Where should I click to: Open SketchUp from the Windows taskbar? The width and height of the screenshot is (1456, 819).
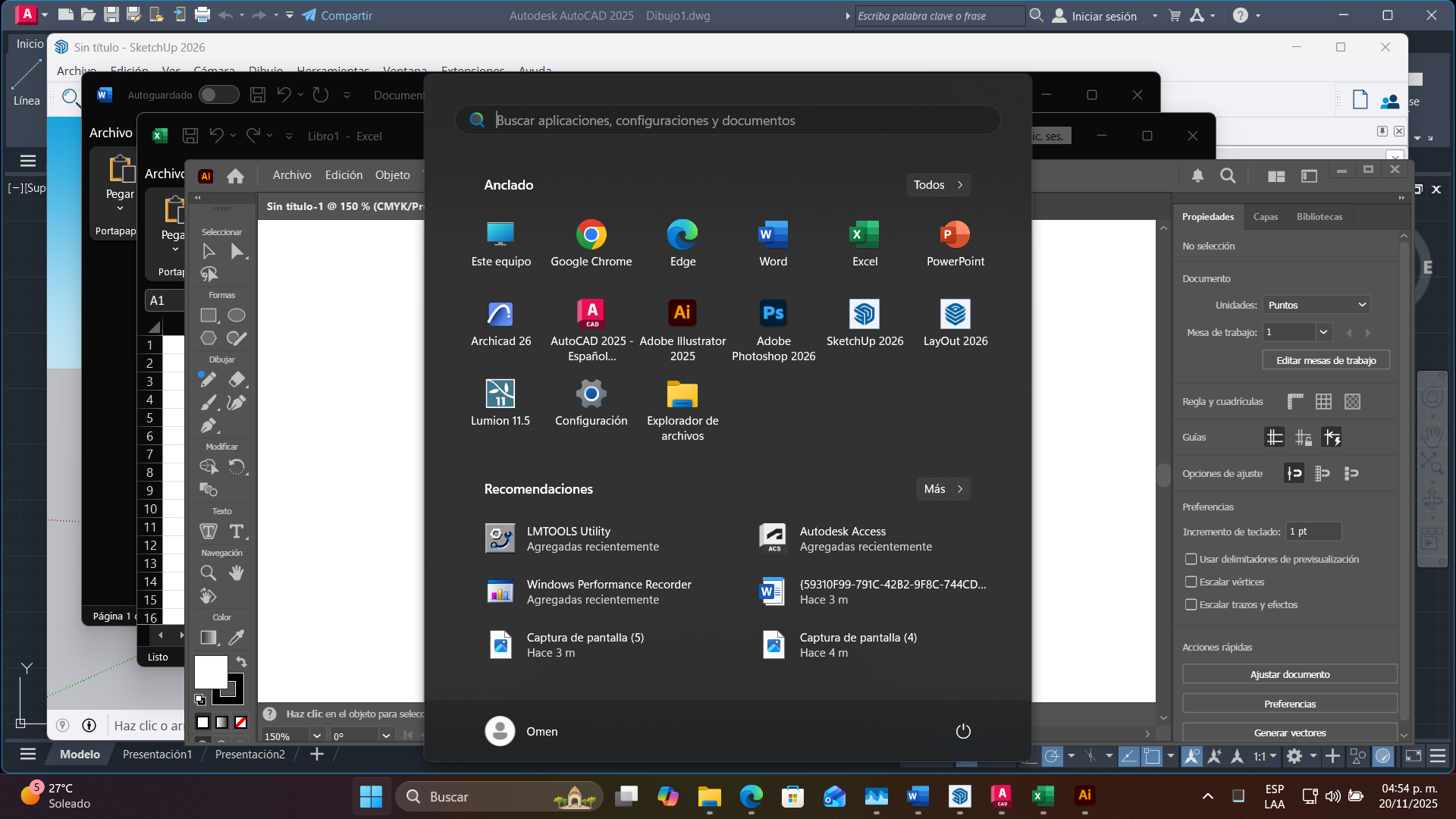click(960, 795)
